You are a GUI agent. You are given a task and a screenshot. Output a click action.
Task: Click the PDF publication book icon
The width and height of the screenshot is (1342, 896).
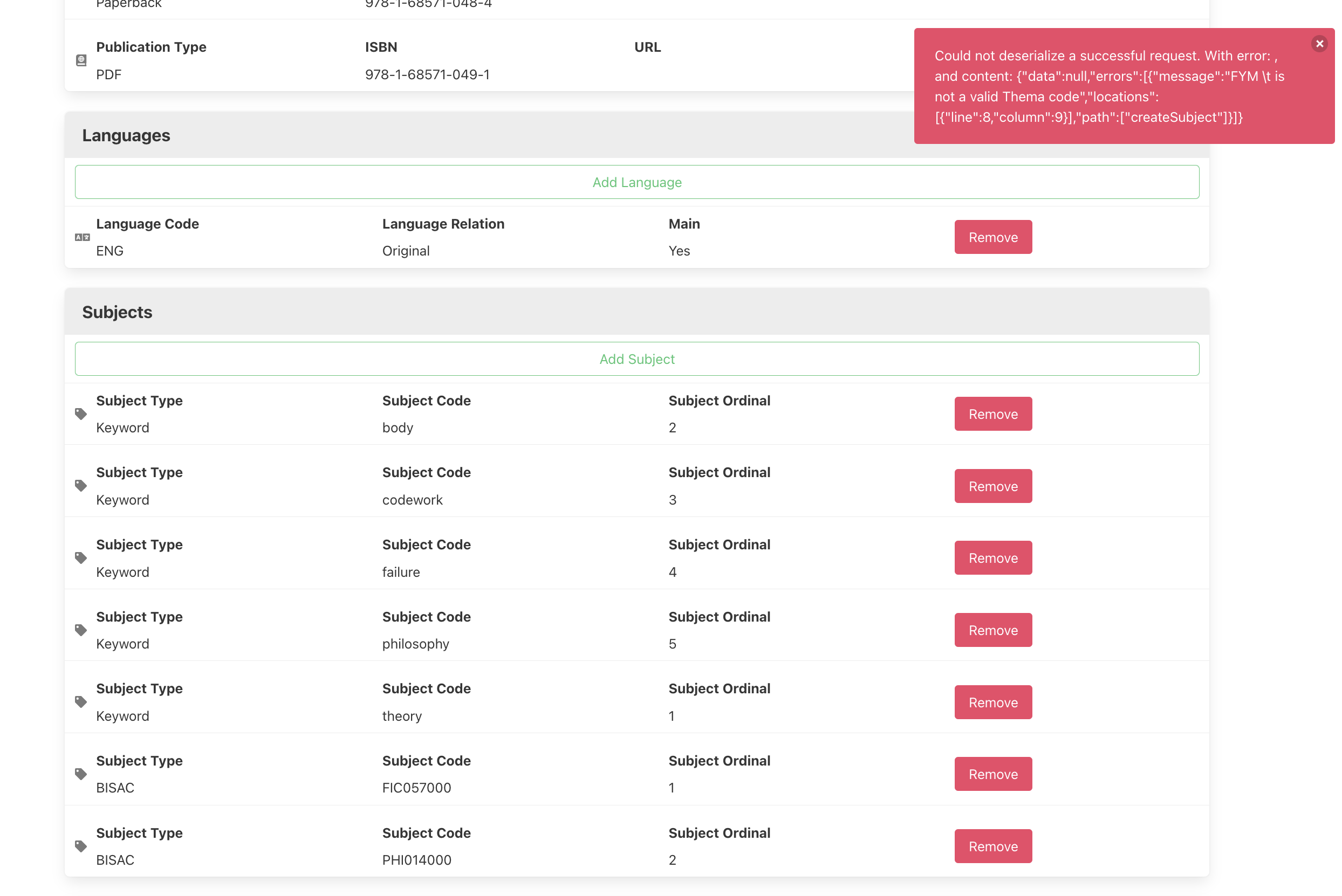[81, 60]
